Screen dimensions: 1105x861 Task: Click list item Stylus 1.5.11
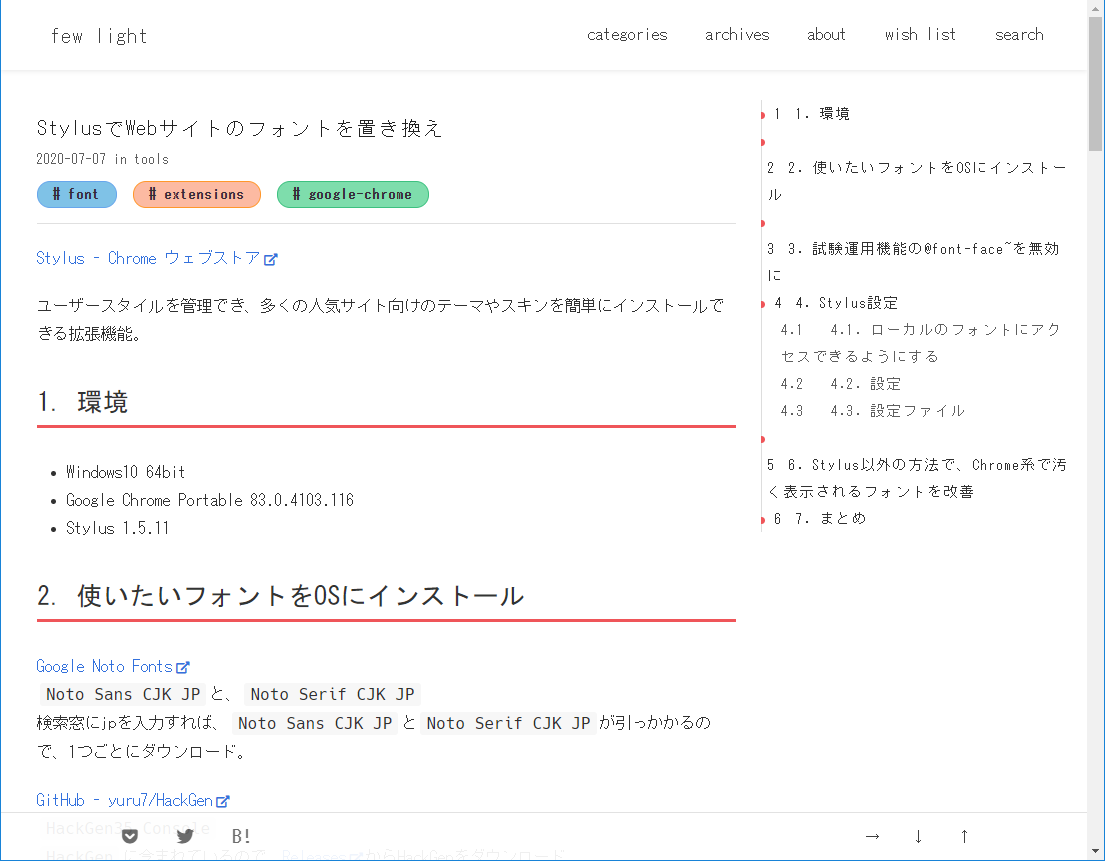(118, 528)
